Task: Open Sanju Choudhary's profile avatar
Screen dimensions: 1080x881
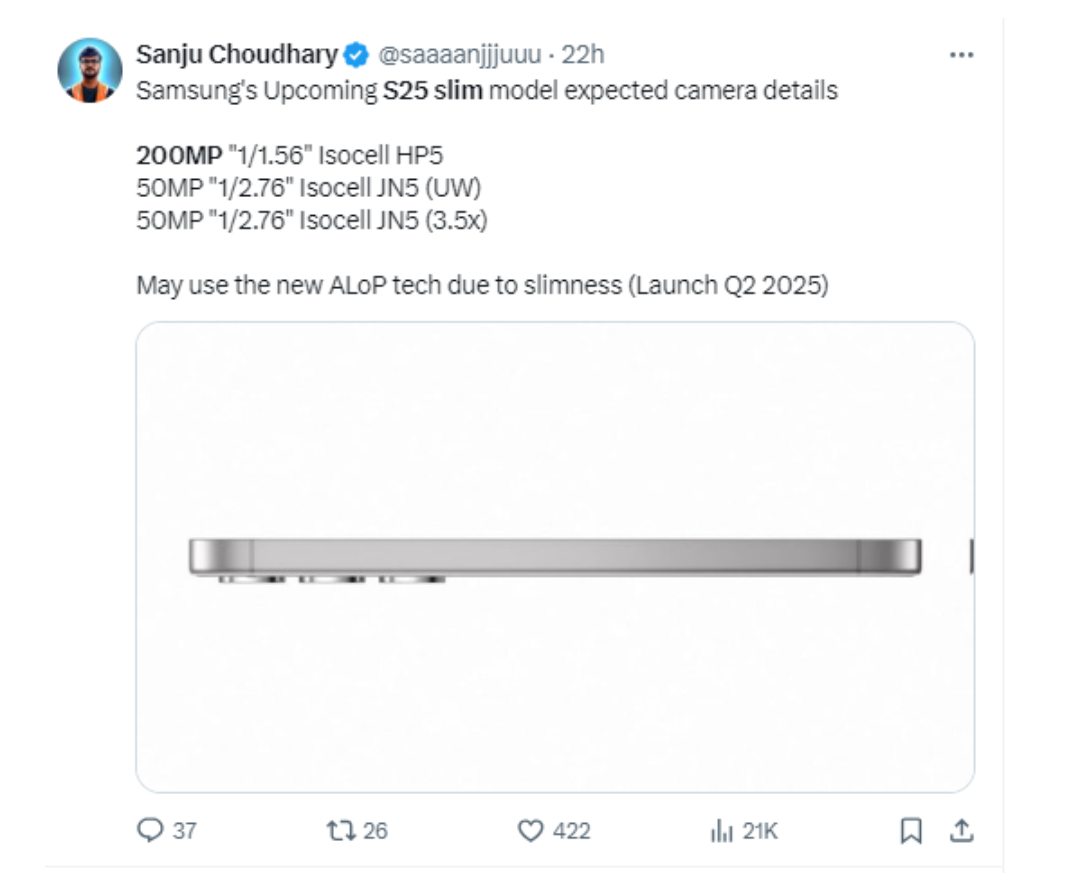Action: click(90, 70)
